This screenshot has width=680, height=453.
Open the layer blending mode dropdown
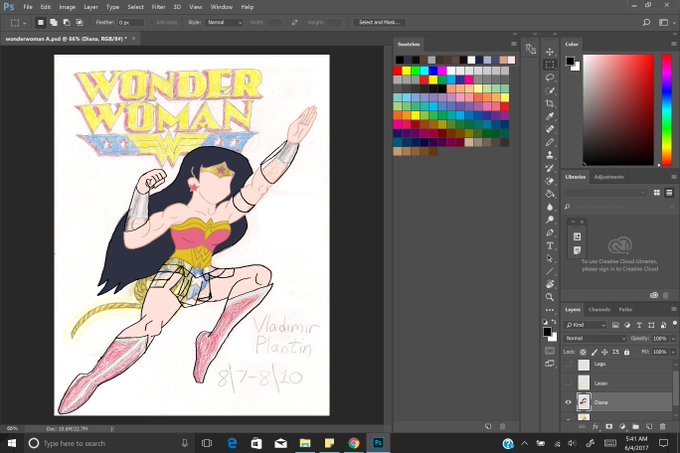coord(595,339)
